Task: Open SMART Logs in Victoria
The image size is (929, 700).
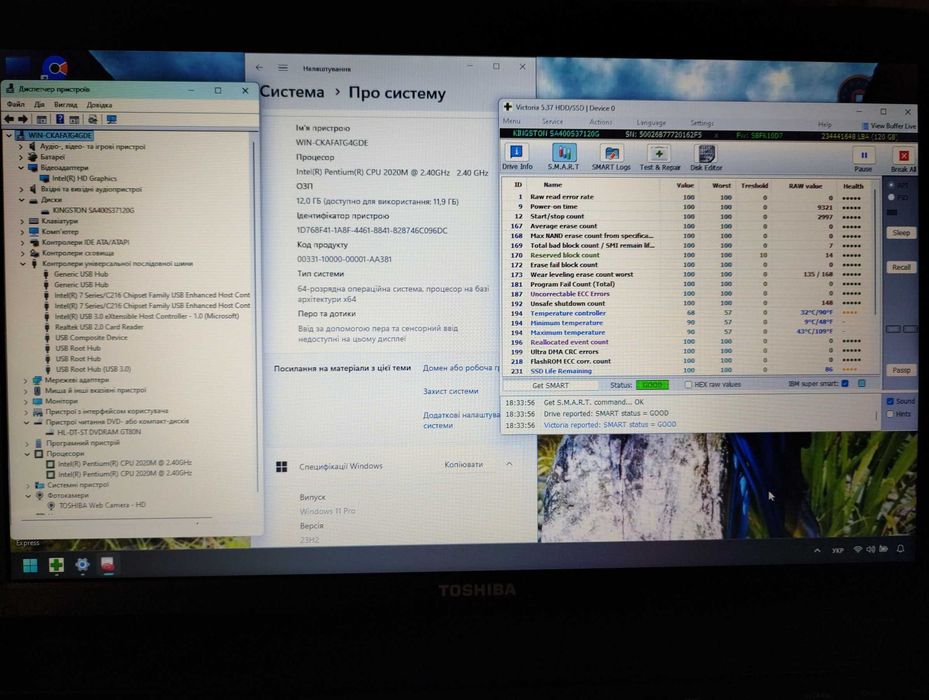Action: [x=611, y=157]
